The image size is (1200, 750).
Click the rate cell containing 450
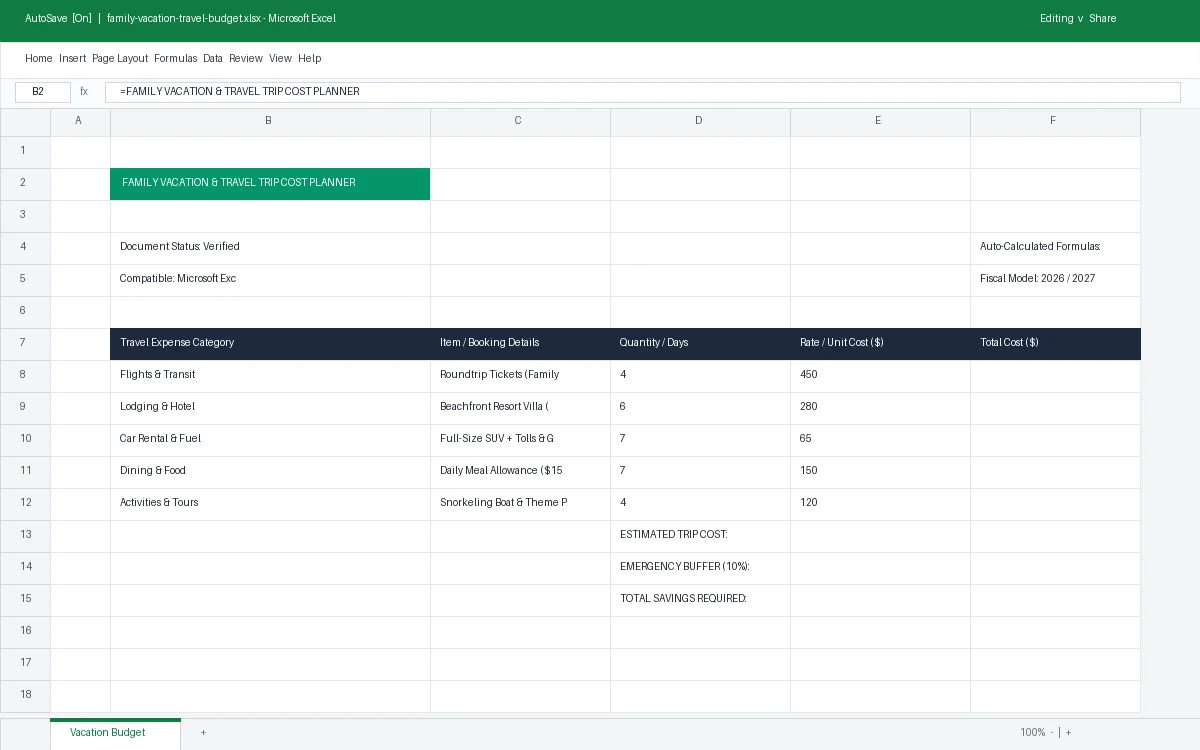point(880,376)
